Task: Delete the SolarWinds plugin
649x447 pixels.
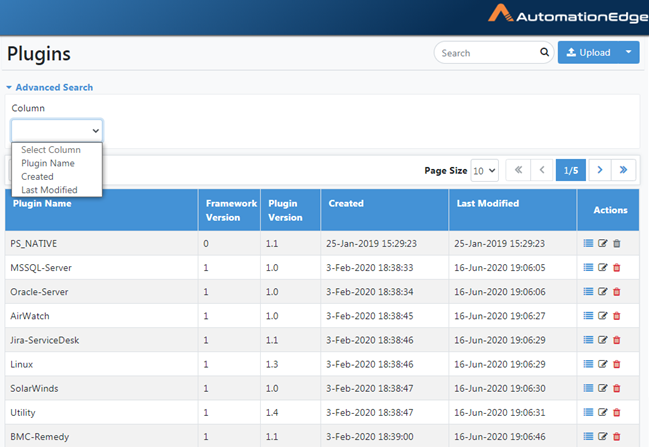Action: [x=617, y=388]
